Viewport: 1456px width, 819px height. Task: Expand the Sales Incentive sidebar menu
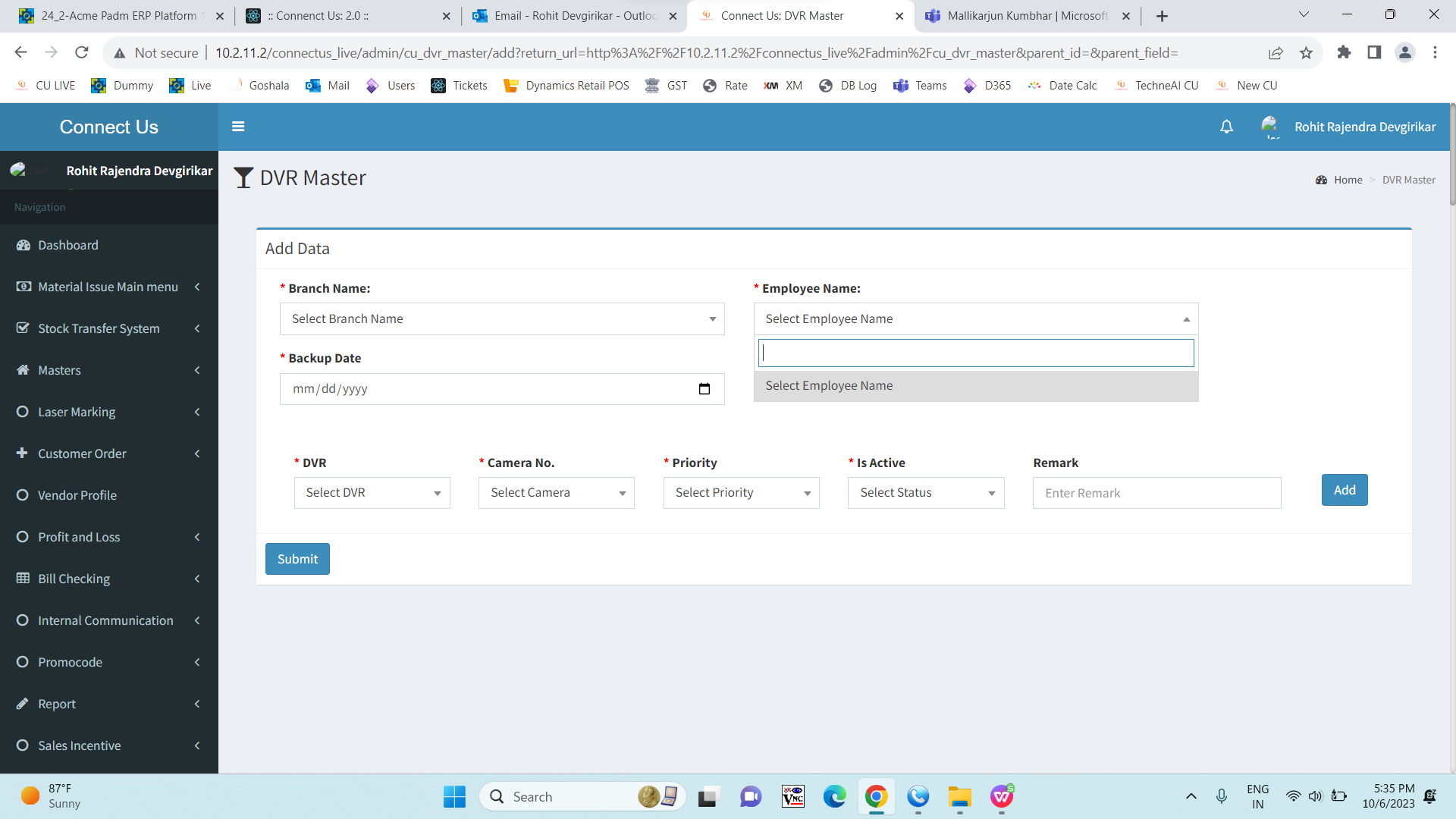pyautogui.click(x=109, y=745)
